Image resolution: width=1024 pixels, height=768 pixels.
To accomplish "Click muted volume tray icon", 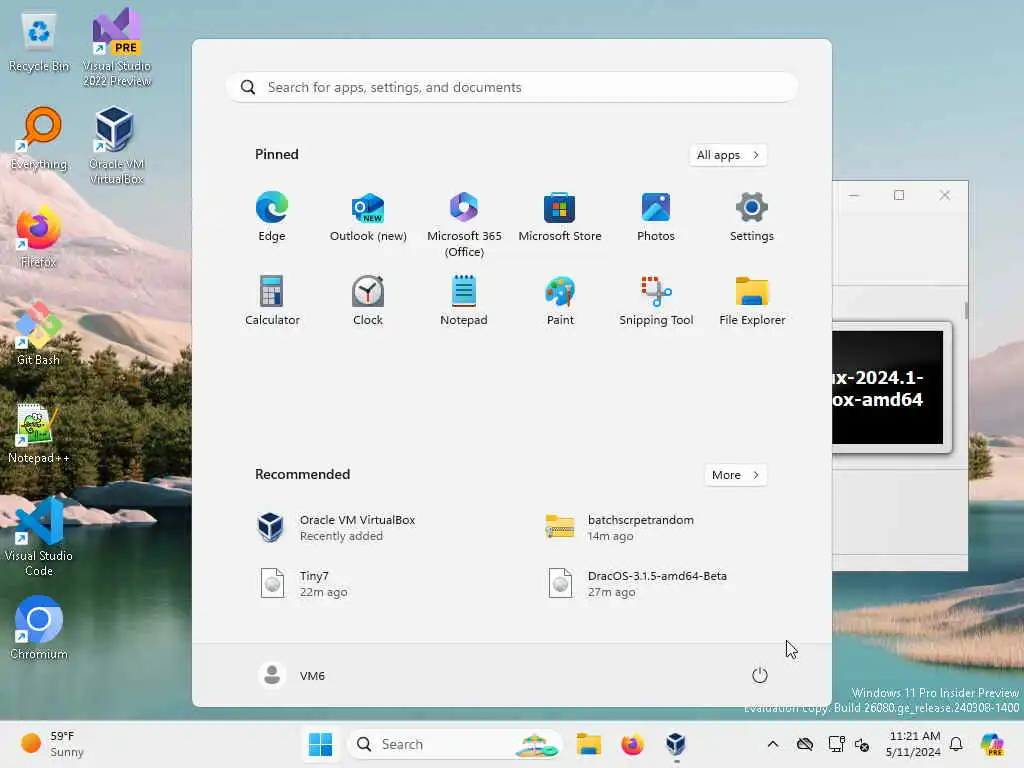I will coord(862,745).
